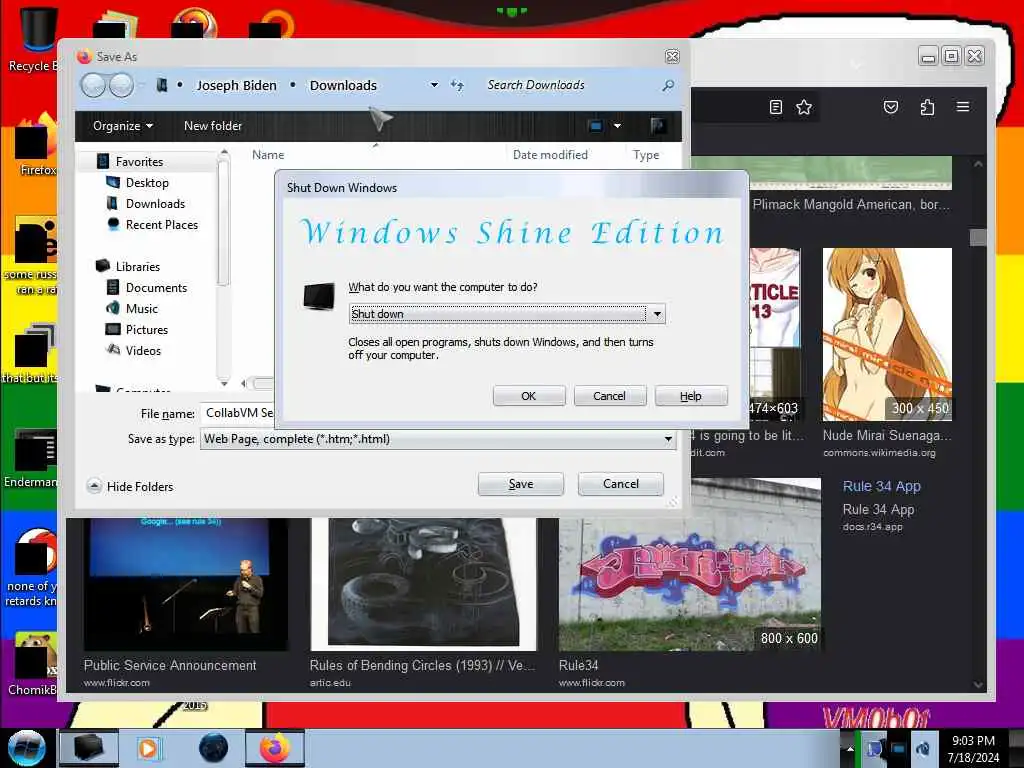The height and width of the screenshot is (768, 1024).
Task: Open Rules of Bending Circles thumbnail
Action: [x=423, y=584]
